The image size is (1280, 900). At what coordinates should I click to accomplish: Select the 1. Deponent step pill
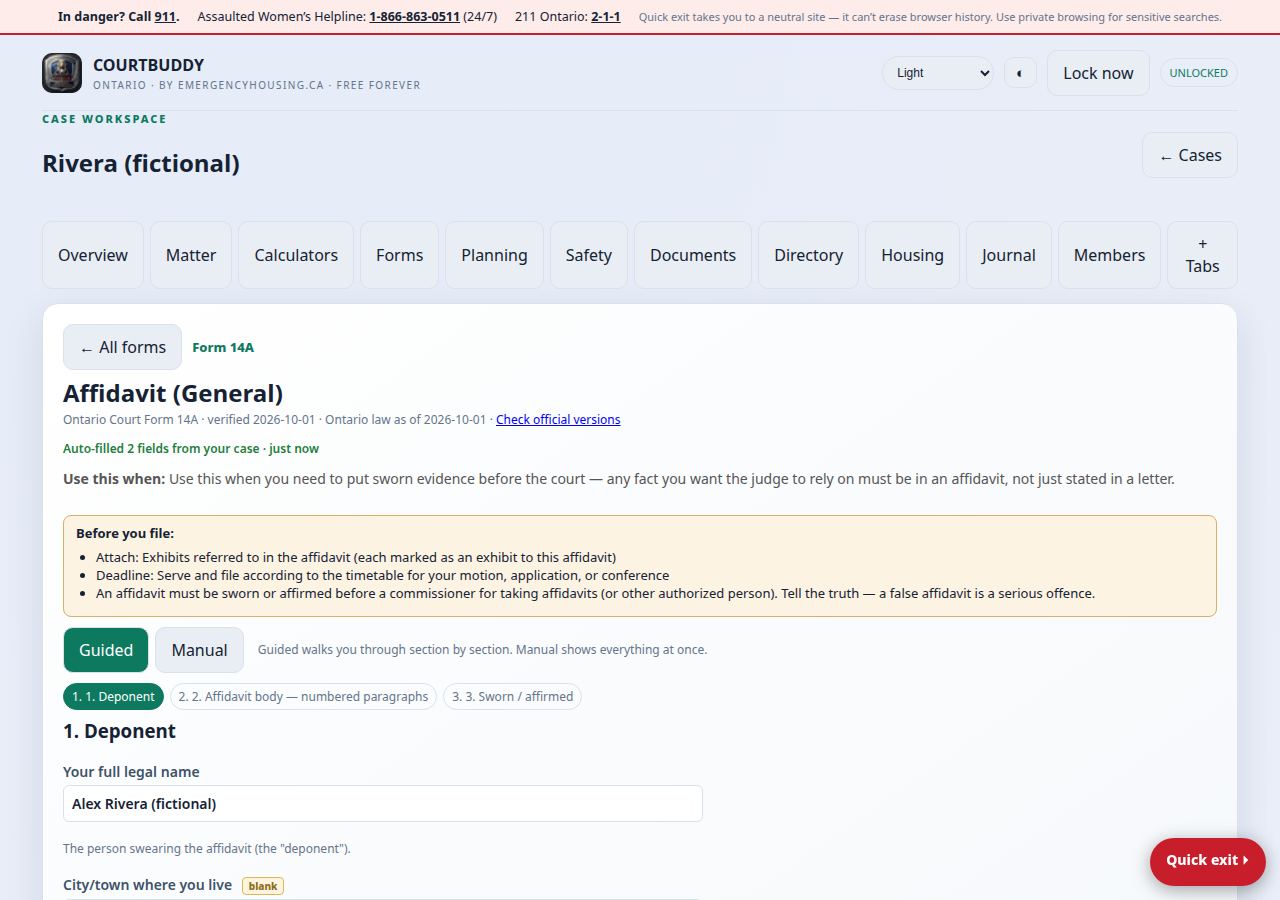click(x=113, y=696)
